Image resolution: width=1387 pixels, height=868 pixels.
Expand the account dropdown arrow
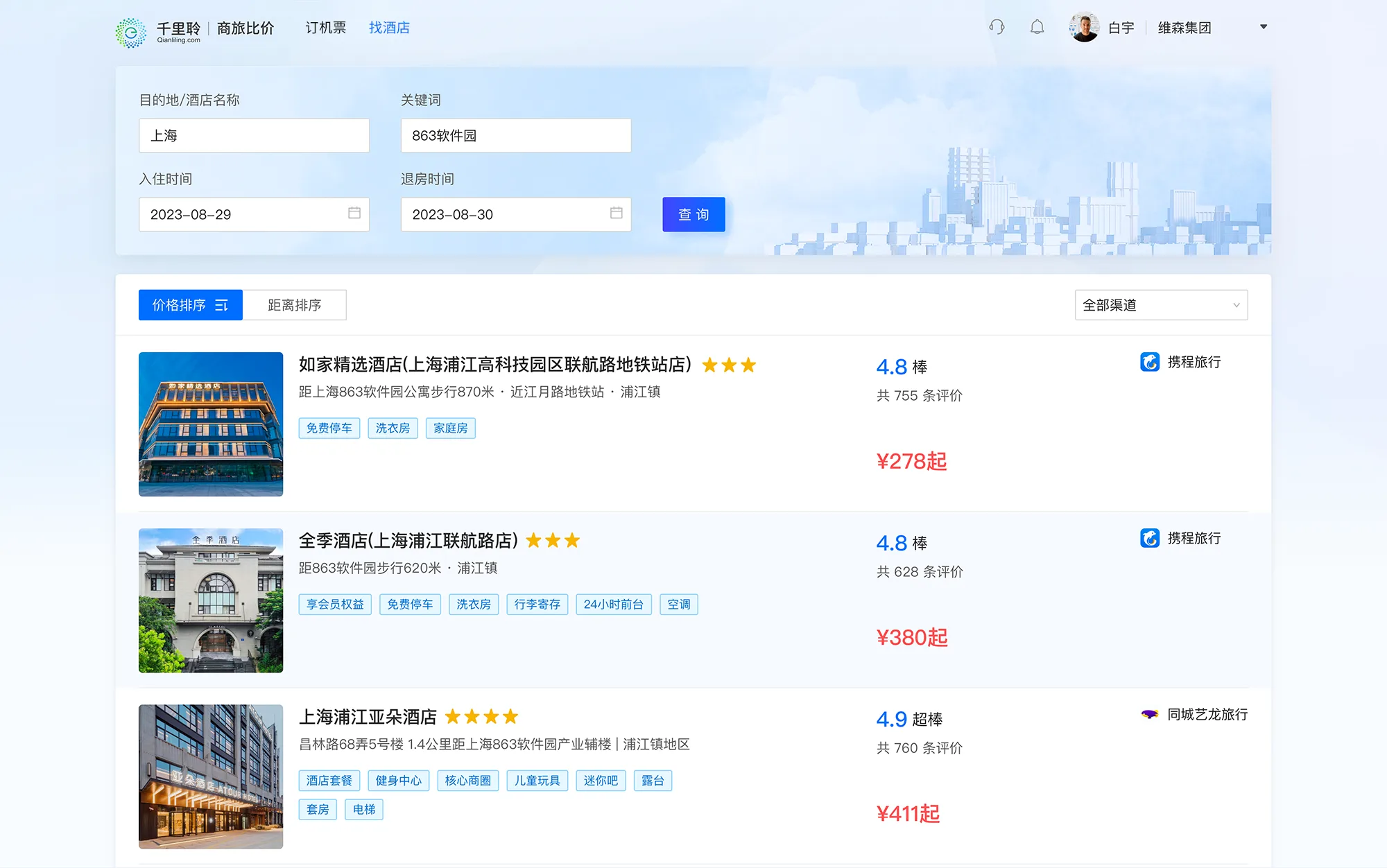point(1263,27)
